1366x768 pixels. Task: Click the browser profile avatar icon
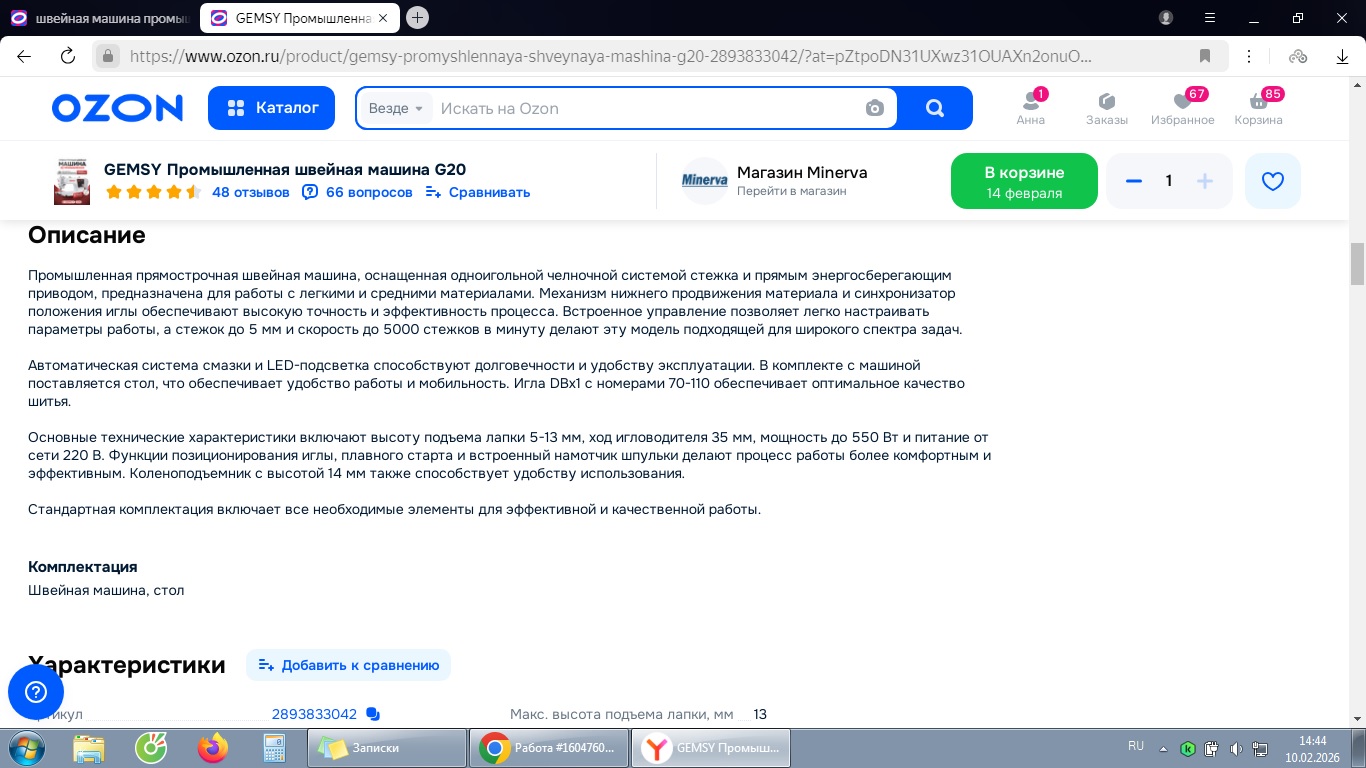(x=1166, y=18)
